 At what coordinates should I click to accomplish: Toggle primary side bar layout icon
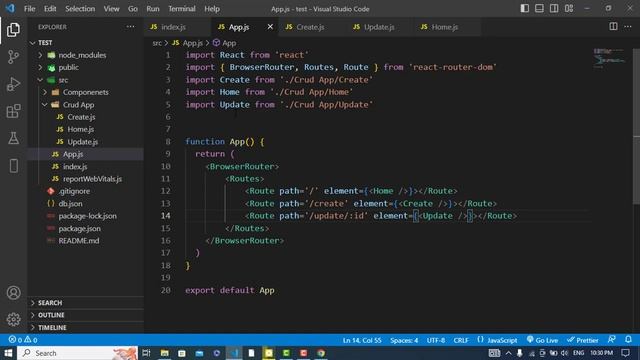[x=524, y=9]
